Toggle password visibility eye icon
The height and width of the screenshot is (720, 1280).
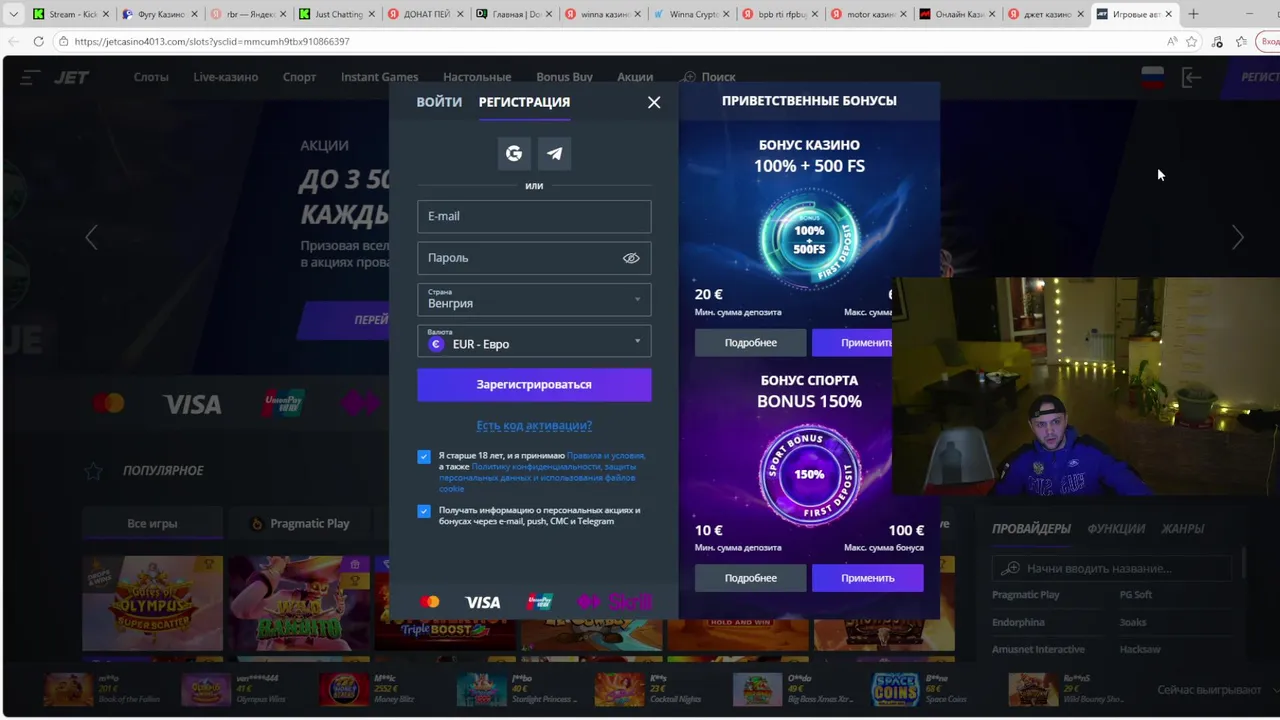[631, 258]
